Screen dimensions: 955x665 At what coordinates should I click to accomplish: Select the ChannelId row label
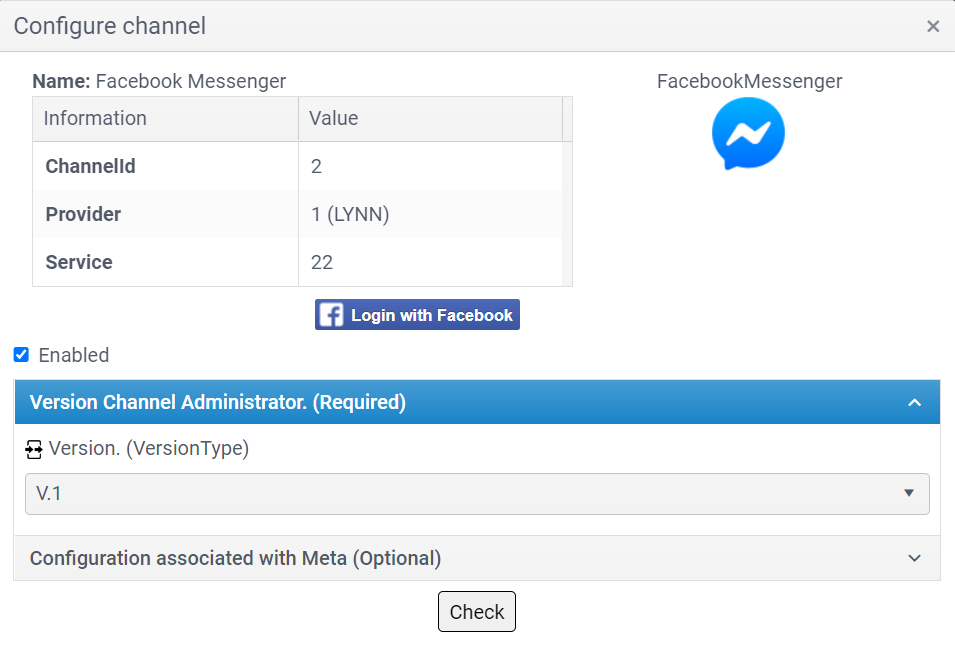coord(90,166)
